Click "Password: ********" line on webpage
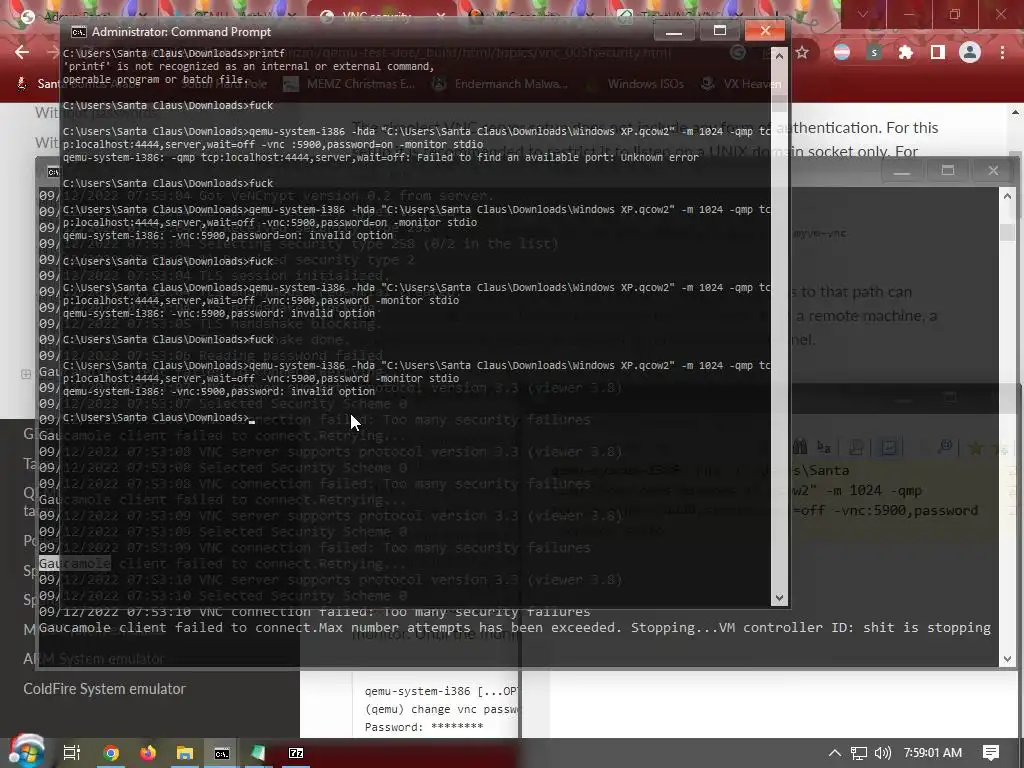The image size is (1024, 768). point(424,727)
